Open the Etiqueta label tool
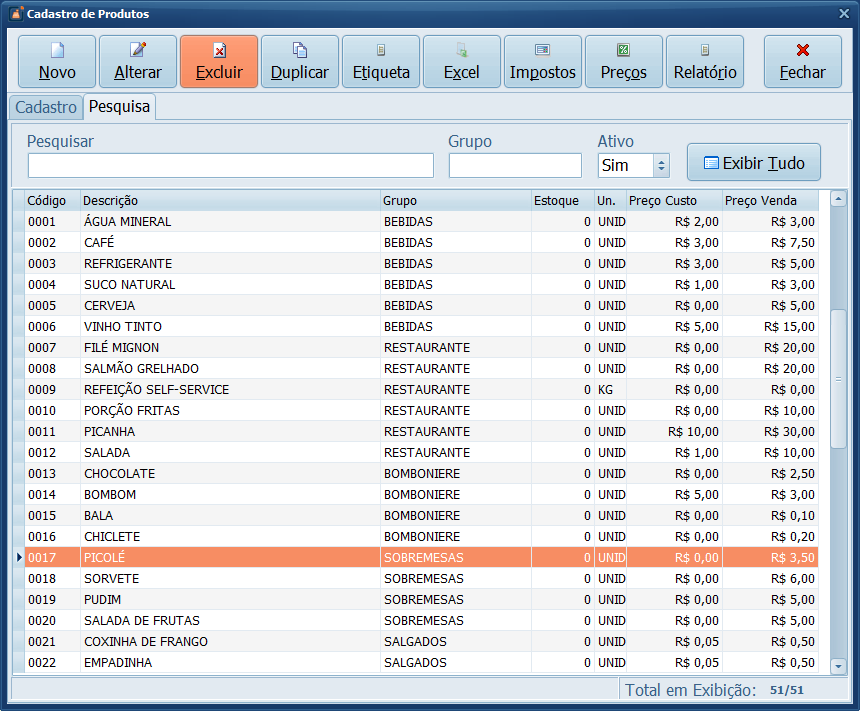Image resolution: width=860 pixels, height=711 pixels. [381, 62]
